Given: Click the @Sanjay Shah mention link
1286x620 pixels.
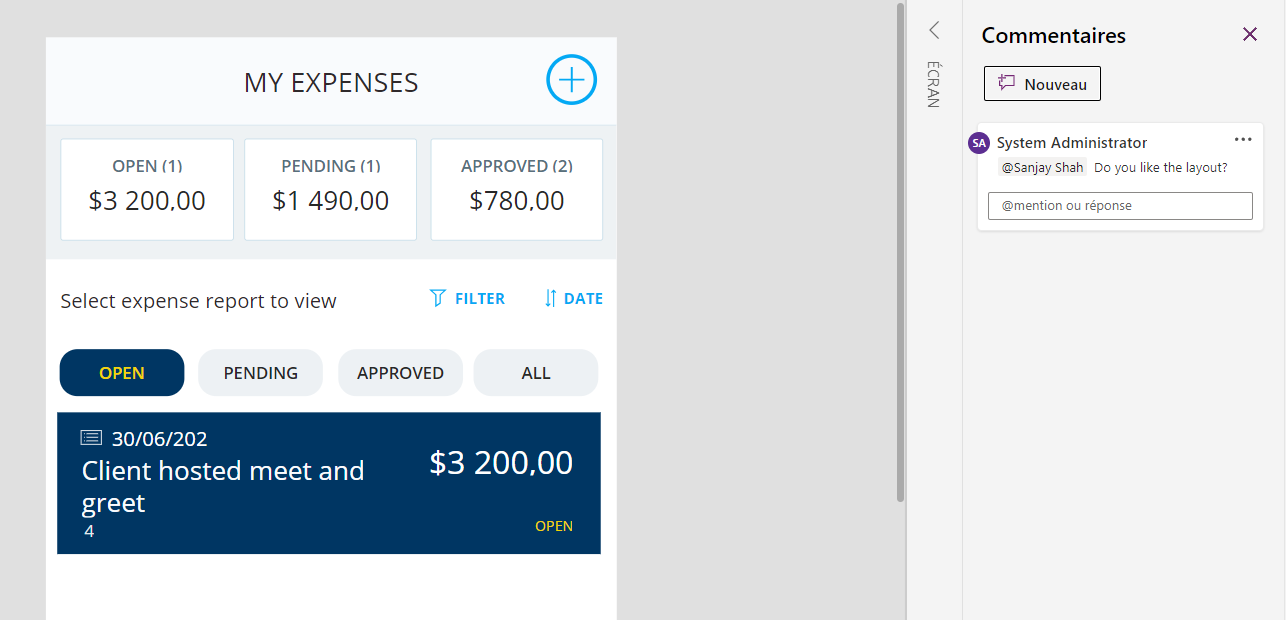Looking at the screenshot, I should point(1042,167).
